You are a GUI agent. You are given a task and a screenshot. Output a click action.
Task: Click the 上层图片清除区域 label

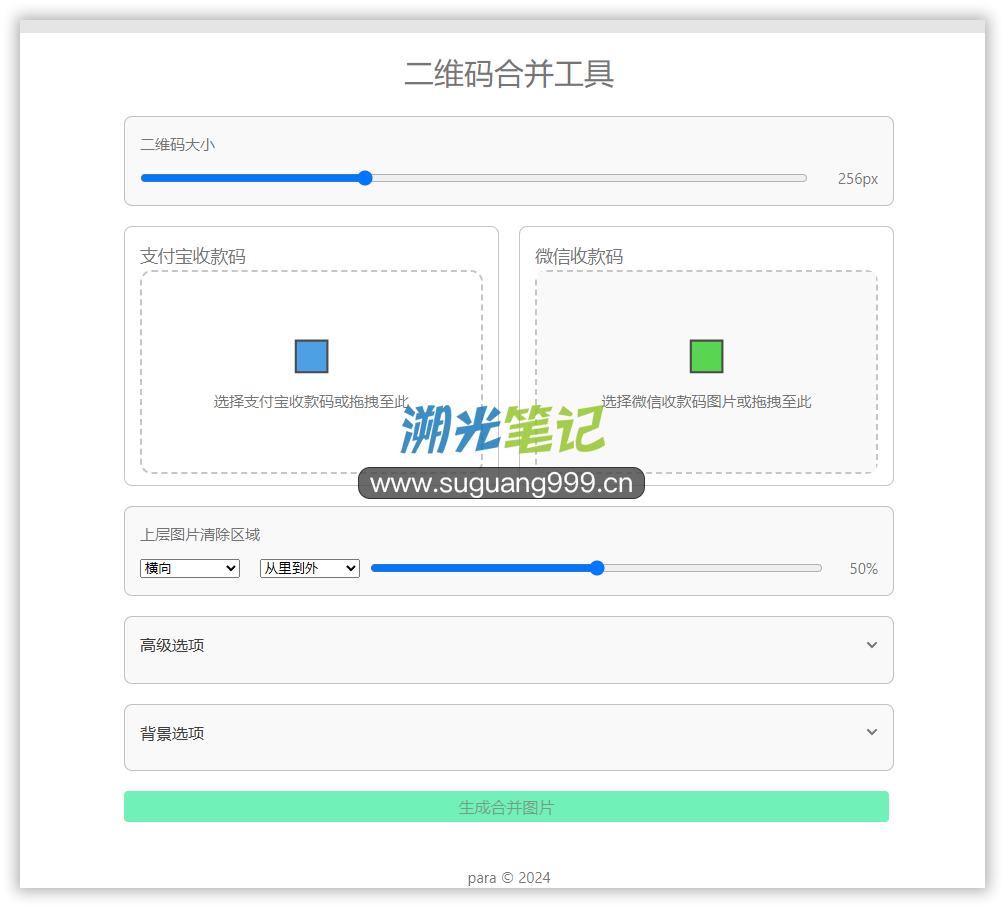(200, 534)
